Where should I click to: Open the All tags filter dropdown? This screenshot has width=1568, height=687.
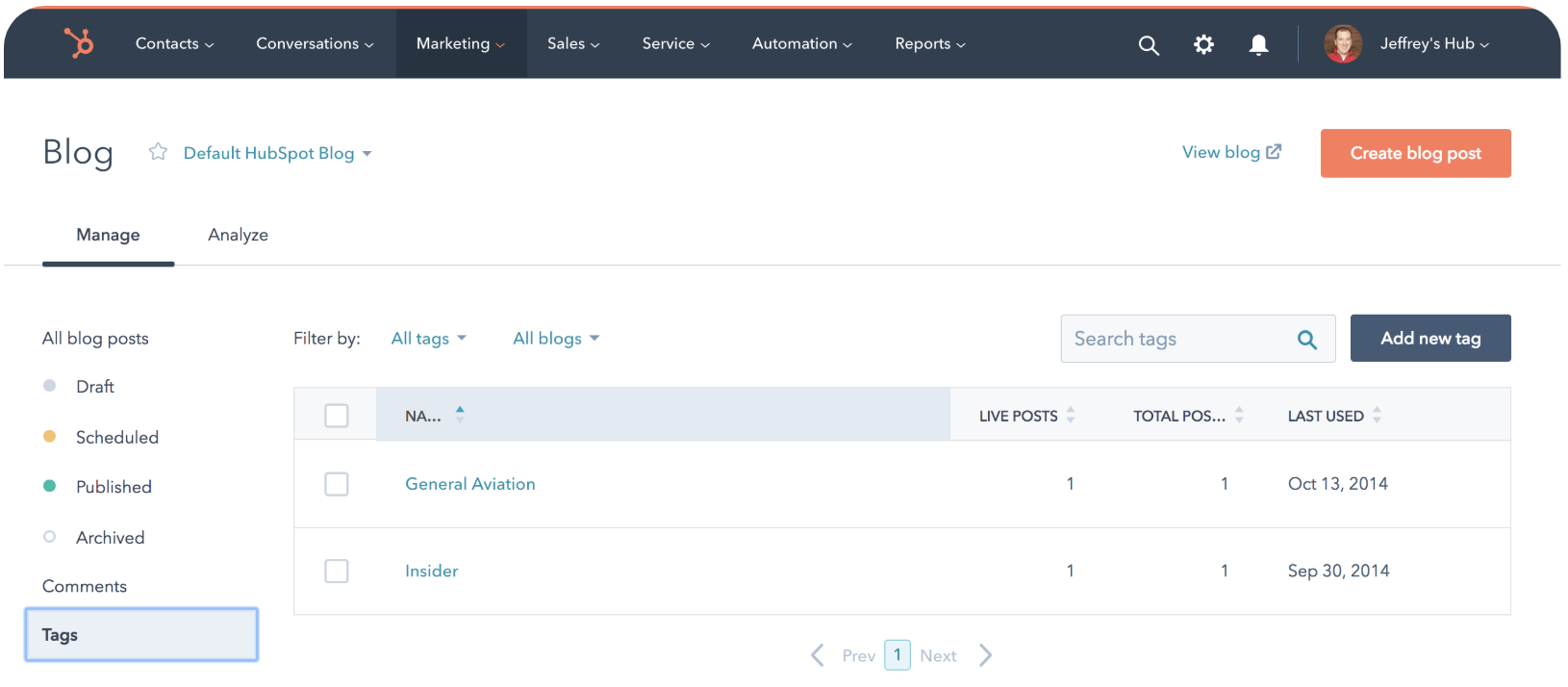click(428, 339)
